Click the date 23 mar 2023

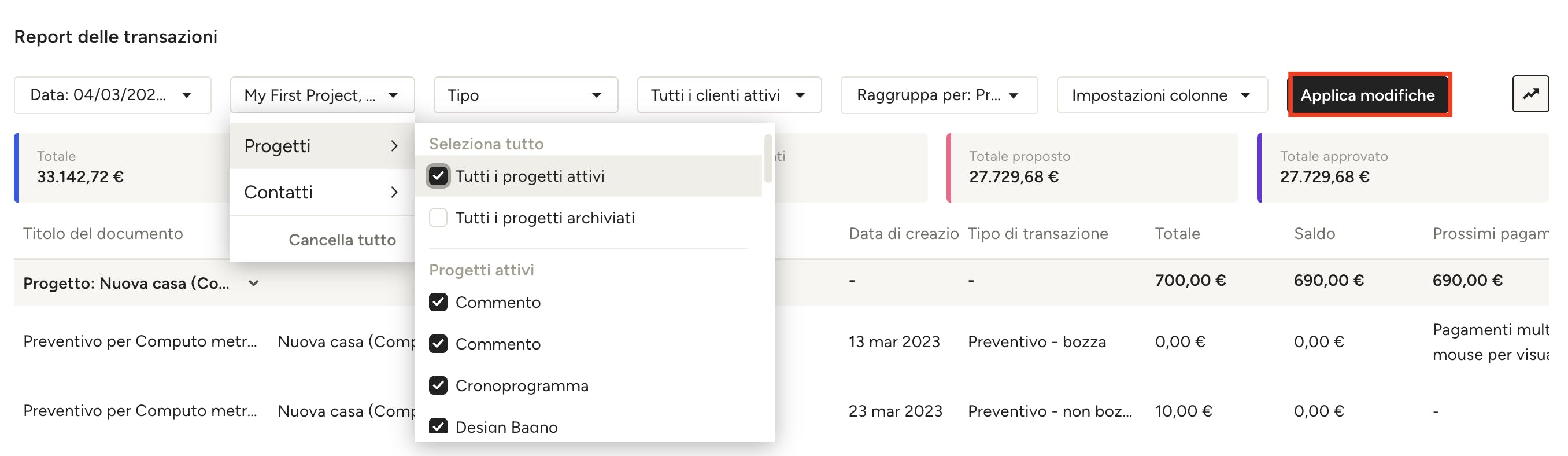tap(896, 411)
